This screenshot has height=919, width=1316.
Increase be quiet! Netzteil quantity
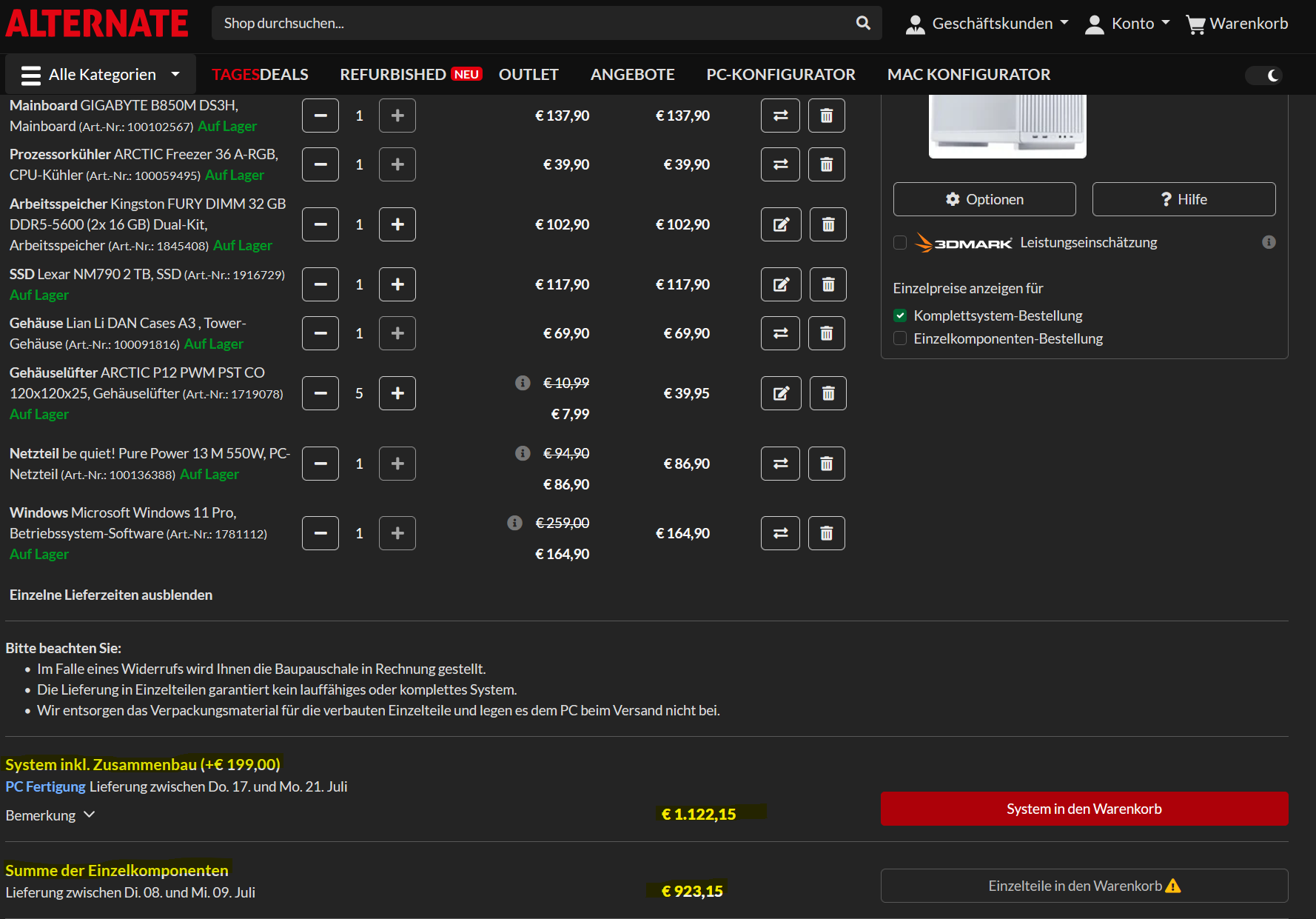pyautogui.click(x=397, y=464)
